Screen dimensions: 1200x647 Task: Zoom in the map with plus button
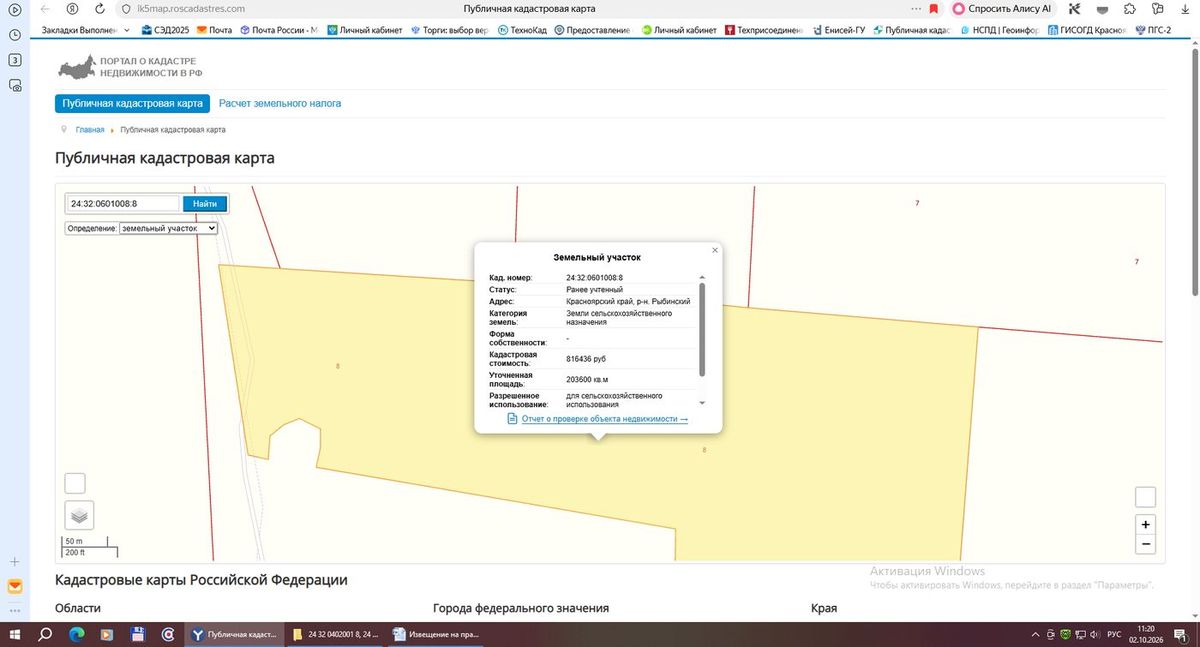pyautogui.click(x=1146, y=524)
